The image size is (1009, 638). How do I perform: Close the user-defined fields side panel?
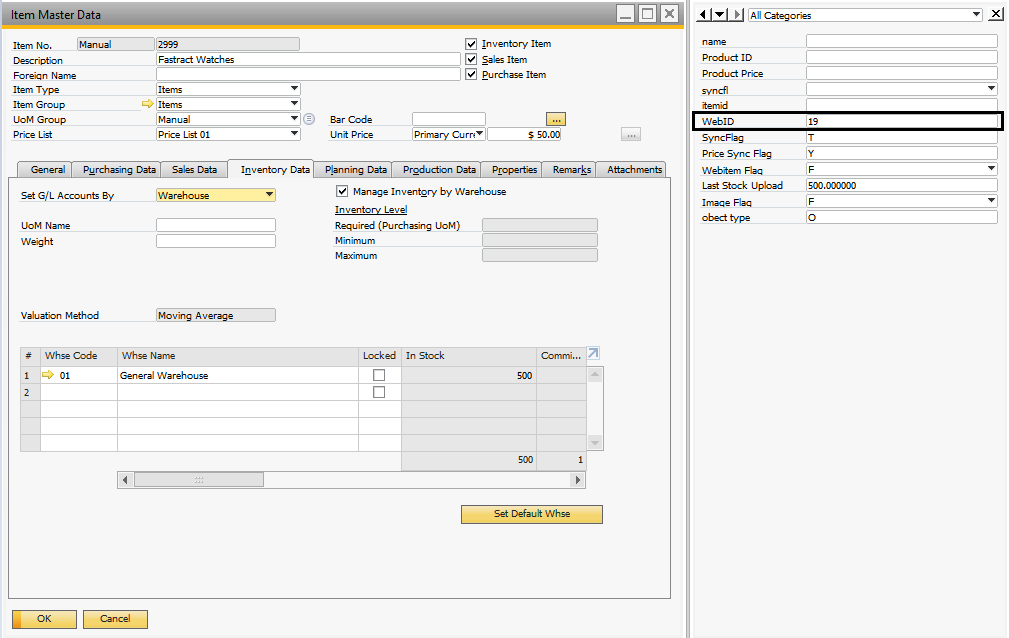995,15
